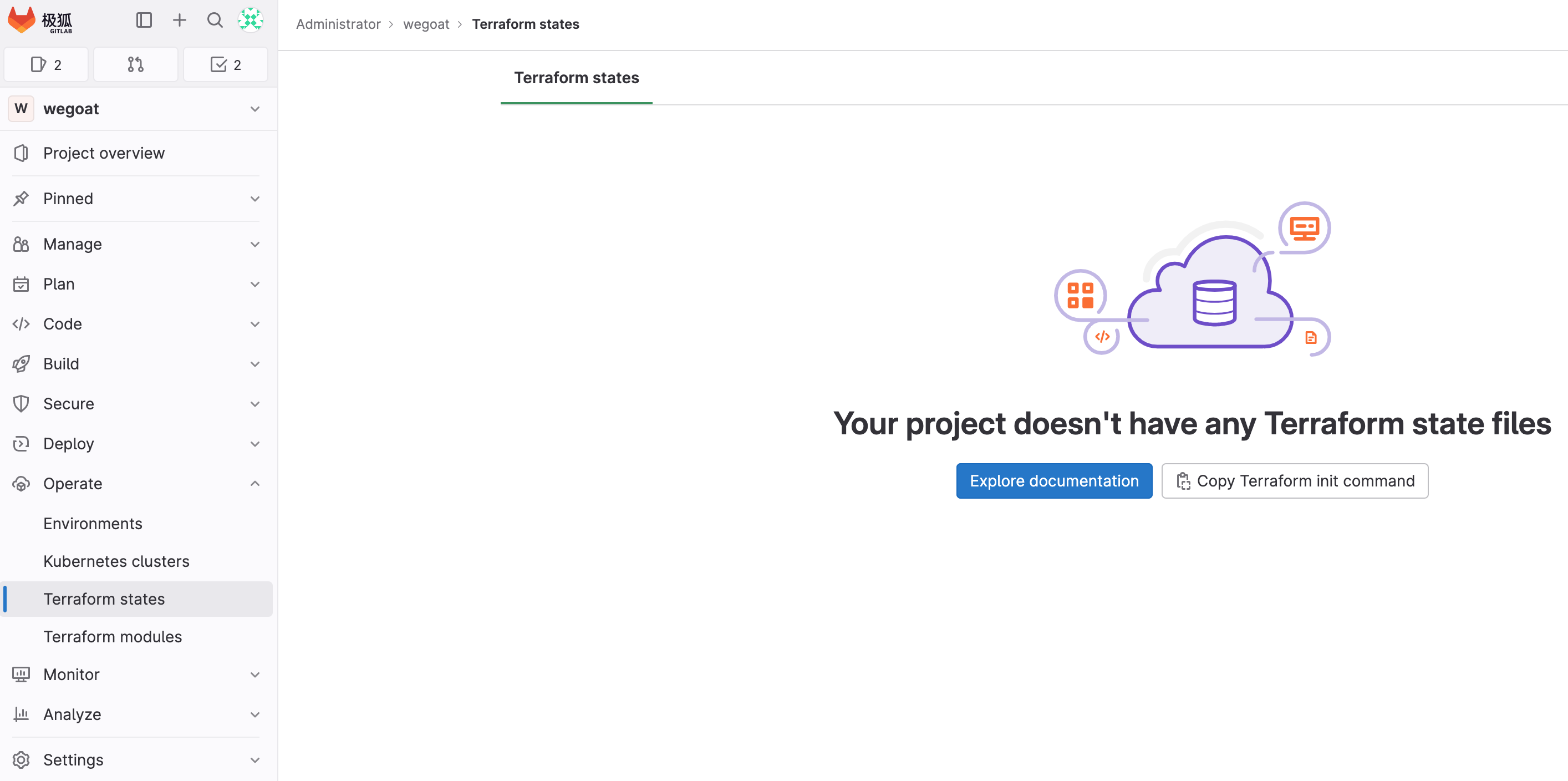Open Project overview in sidebar

pos(104,153)
